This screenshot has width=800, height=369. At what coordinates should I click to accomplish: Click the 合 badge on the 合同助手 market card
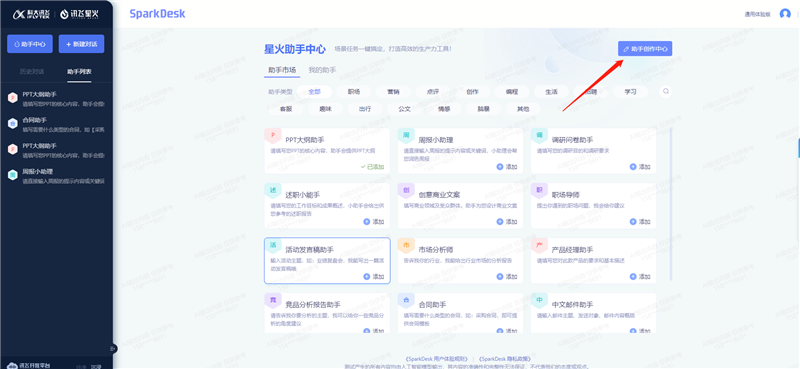[x=406, y=300]
